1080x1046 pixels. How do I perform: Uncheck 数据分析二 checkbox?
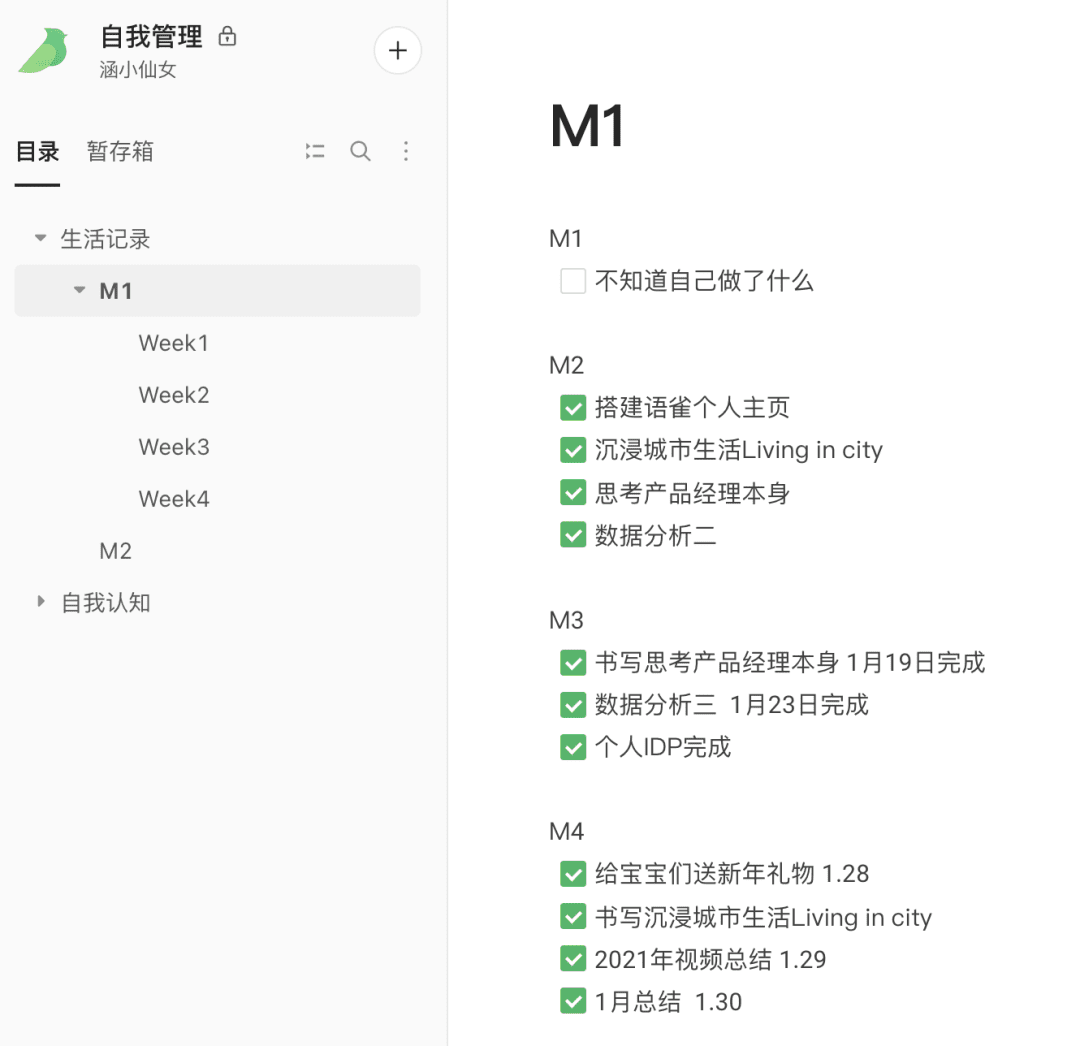pyautogui.click(x=573, y=535)
